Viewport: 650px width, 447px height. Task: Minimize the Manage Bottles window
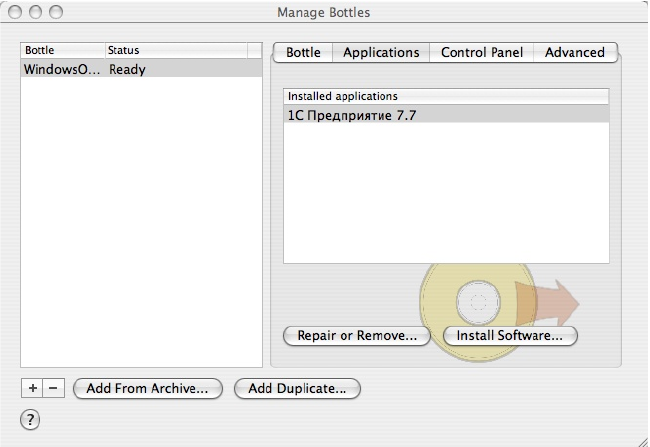click(36, 13)
